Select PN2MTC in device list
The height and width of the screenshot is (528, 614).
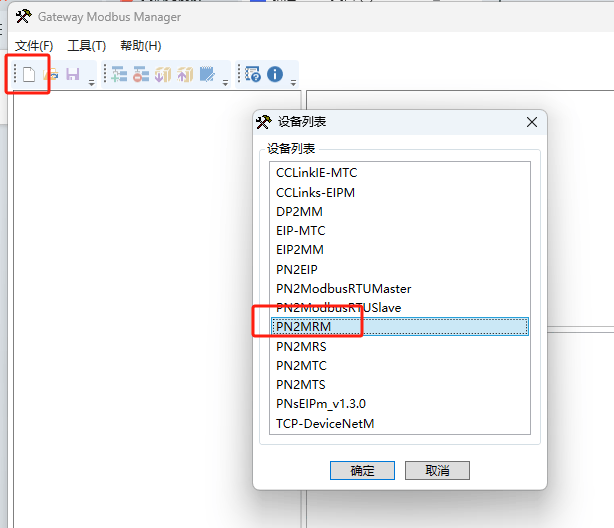coord(400,366)
